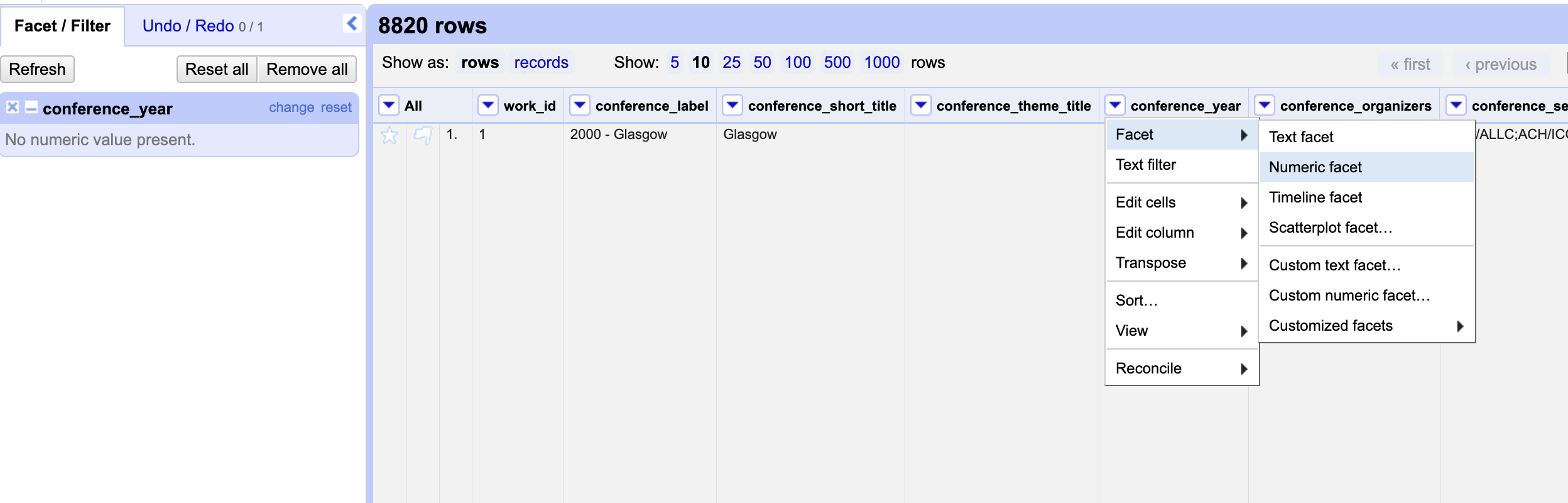The image size is (1568, 503).
Task: Select Numeric facet from submenu
Action: [x=1315, y=167]
